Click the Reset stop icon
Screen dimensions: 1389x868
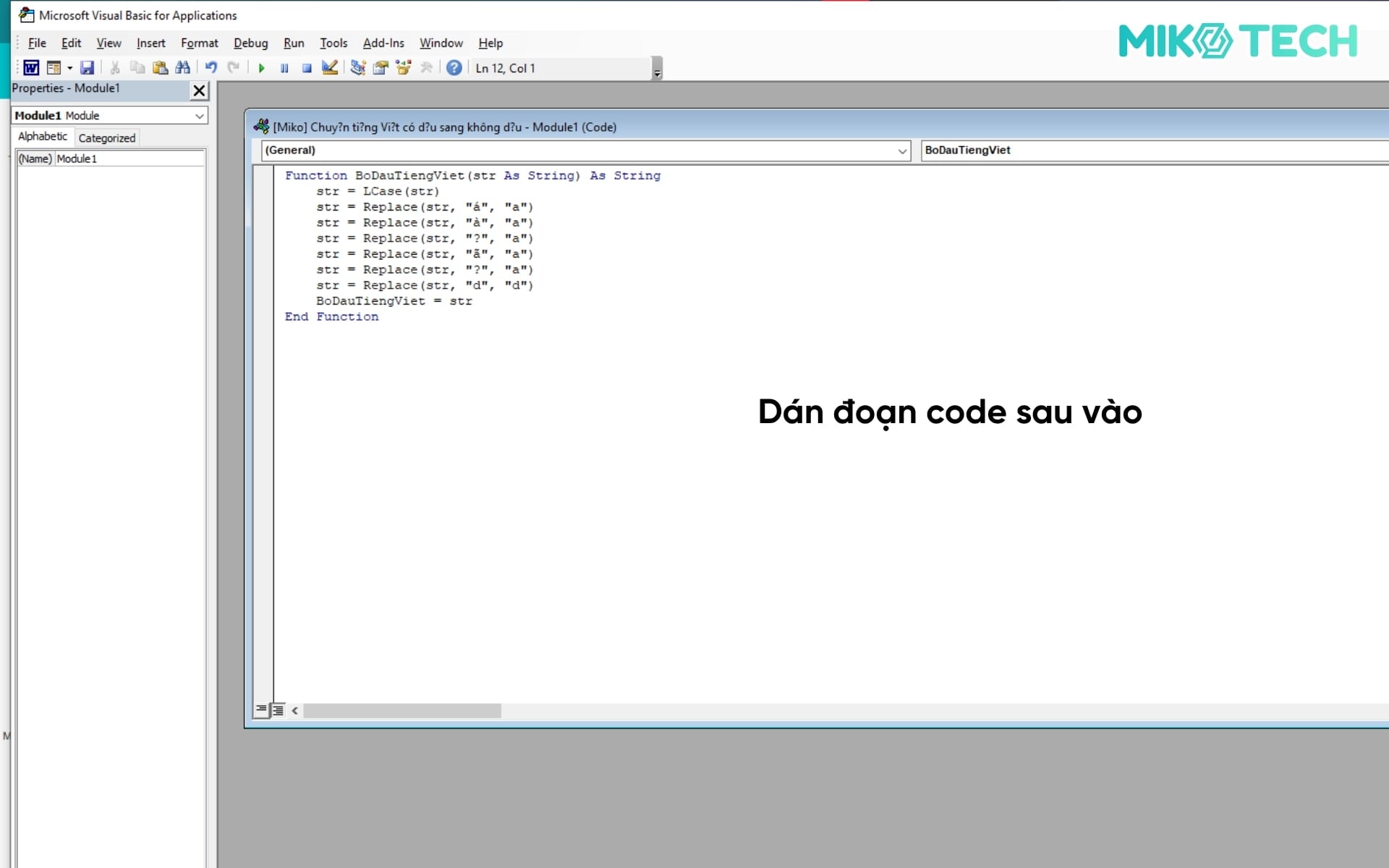(307, 68)
